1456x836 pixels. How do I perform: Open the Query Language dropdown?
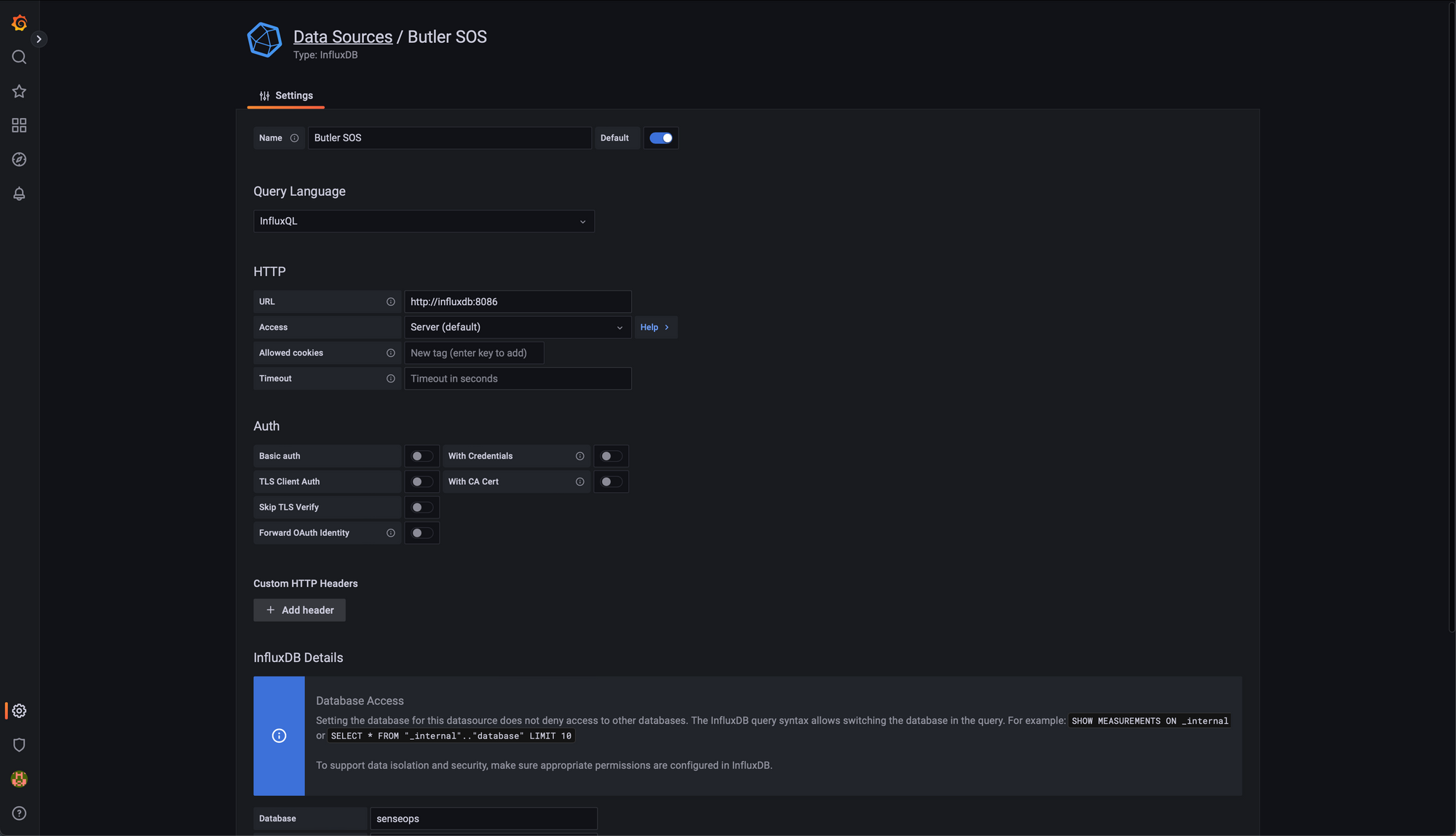click(x=424, y=221)
